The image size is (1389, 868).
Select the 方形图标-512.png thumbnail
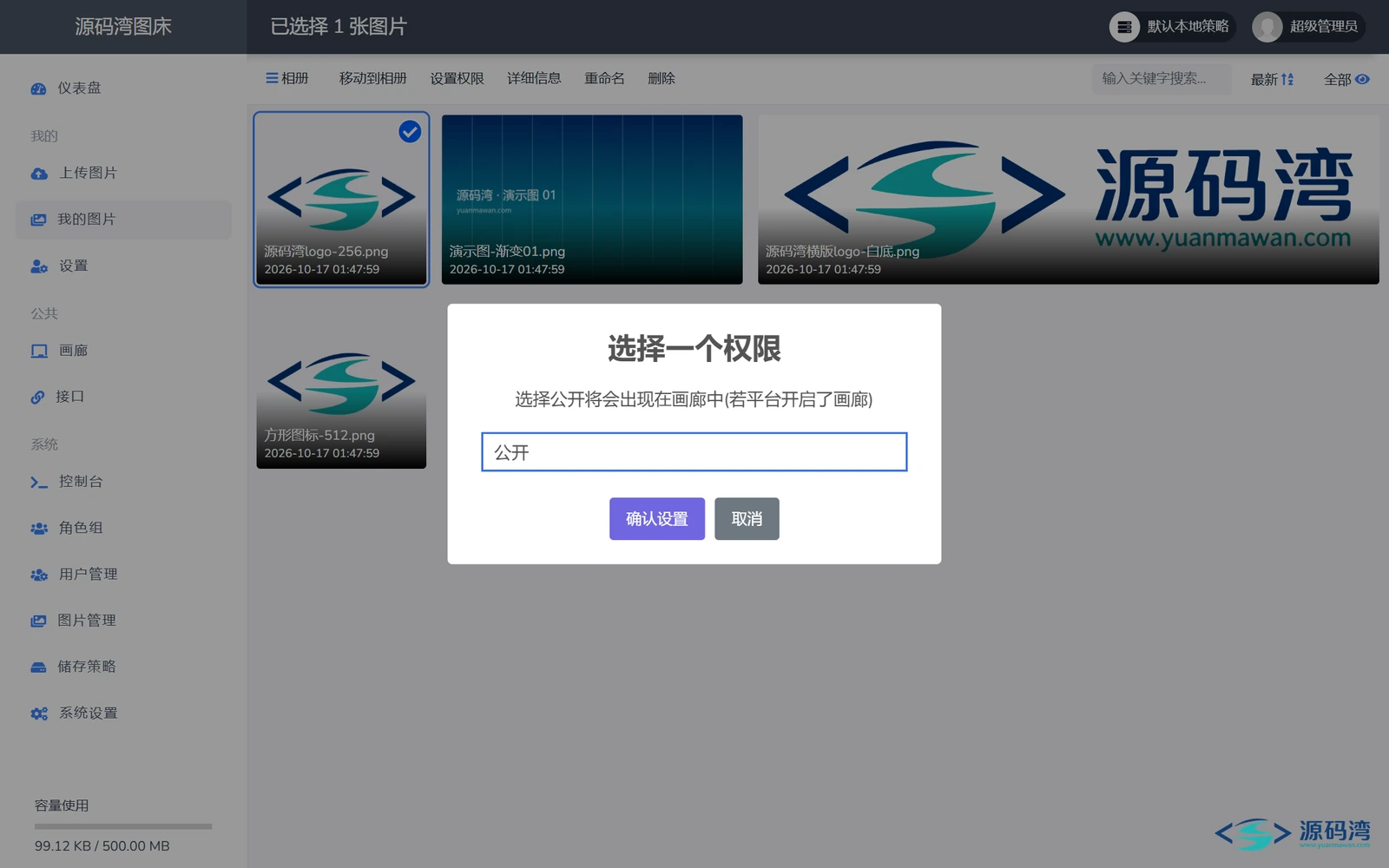(341, 384)
